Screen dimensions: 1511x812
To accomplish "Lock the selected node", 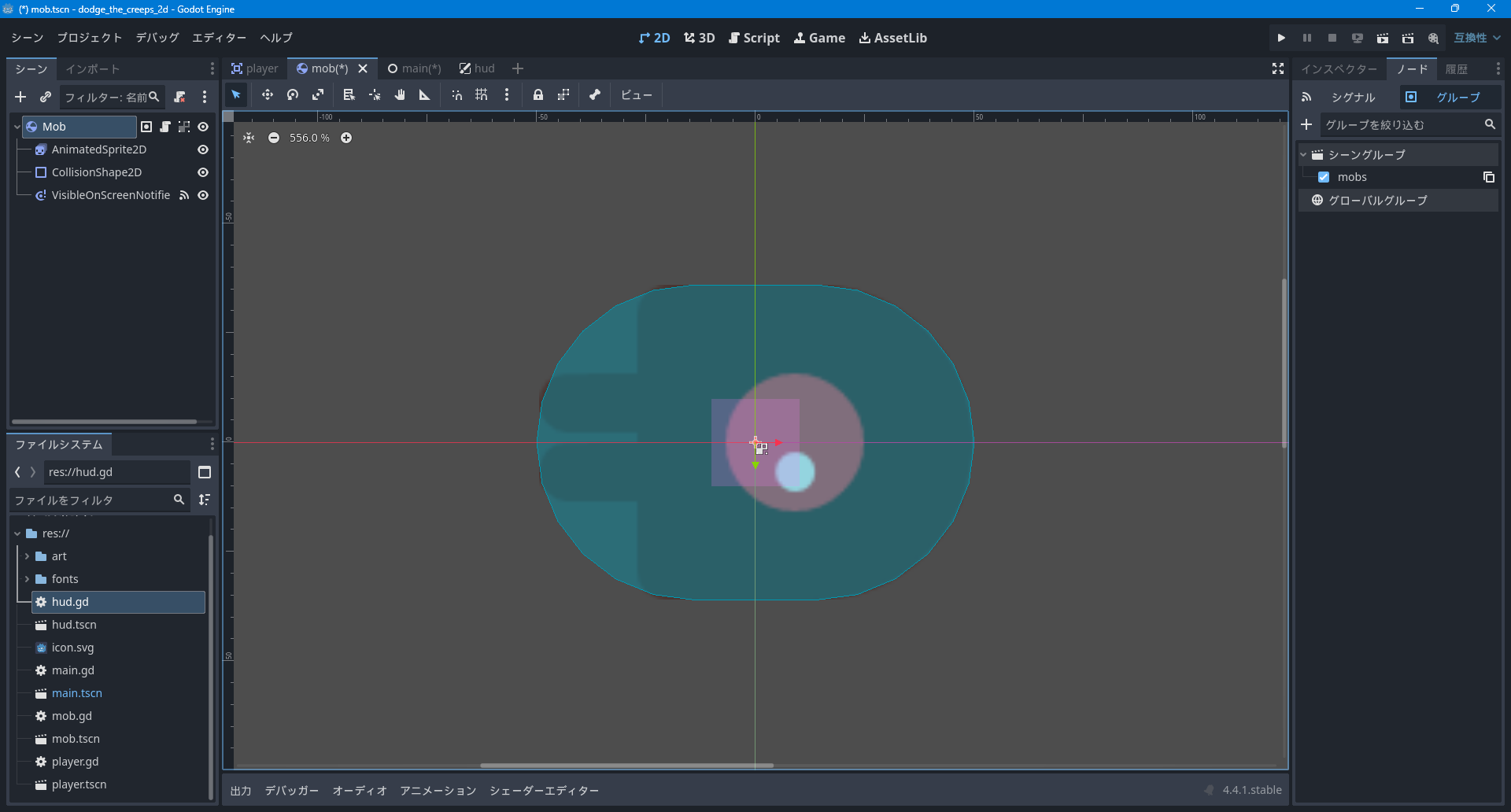I will [538, 95].
